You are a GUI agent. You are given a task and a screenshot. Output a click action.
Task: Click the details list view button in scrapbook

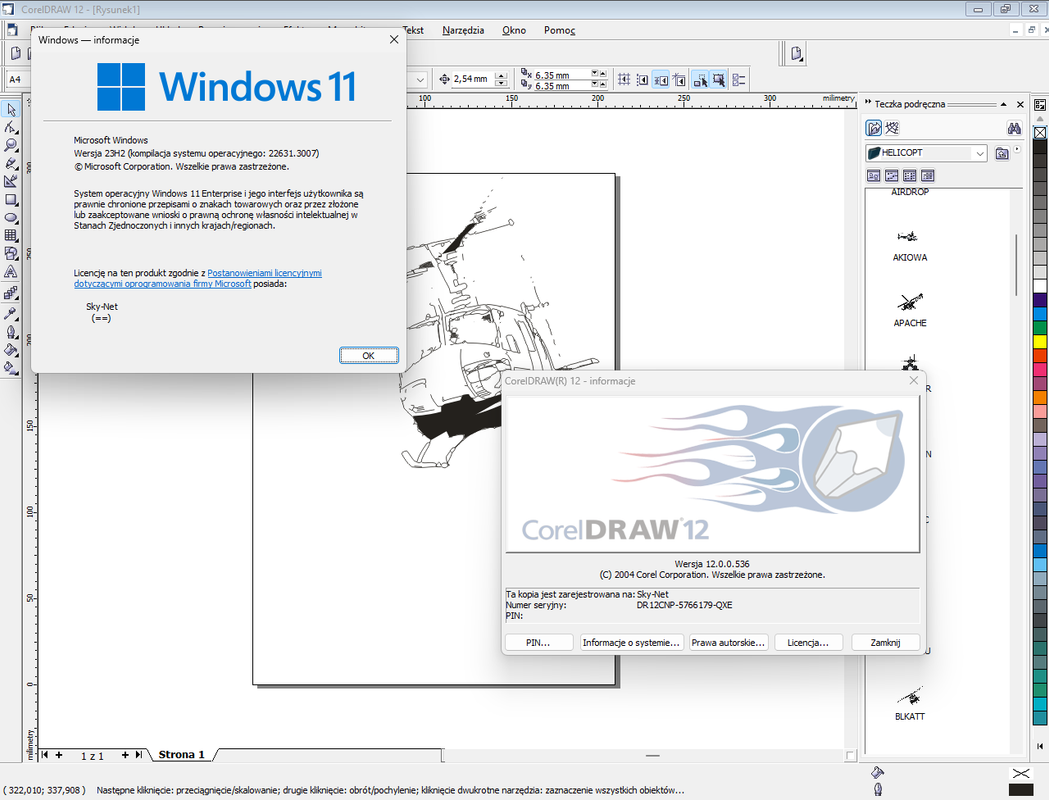coord(927,176)
